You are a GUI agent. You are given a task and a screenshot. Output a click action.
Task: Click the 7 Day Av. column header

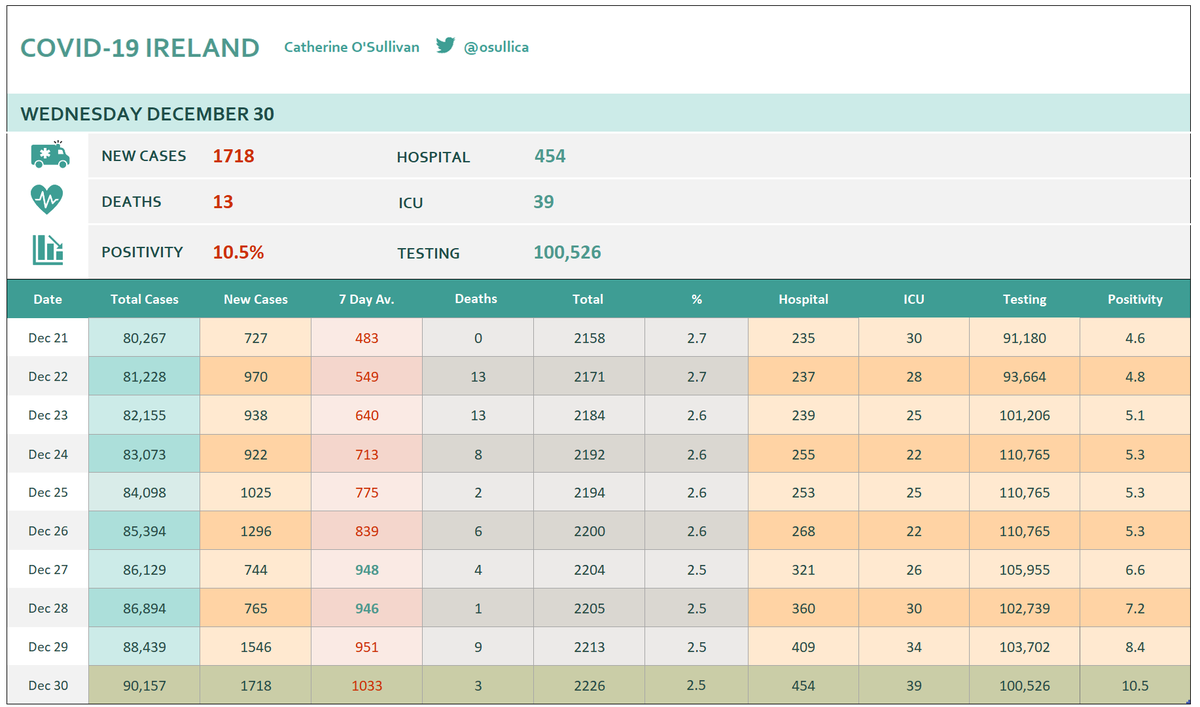point(366,299)
